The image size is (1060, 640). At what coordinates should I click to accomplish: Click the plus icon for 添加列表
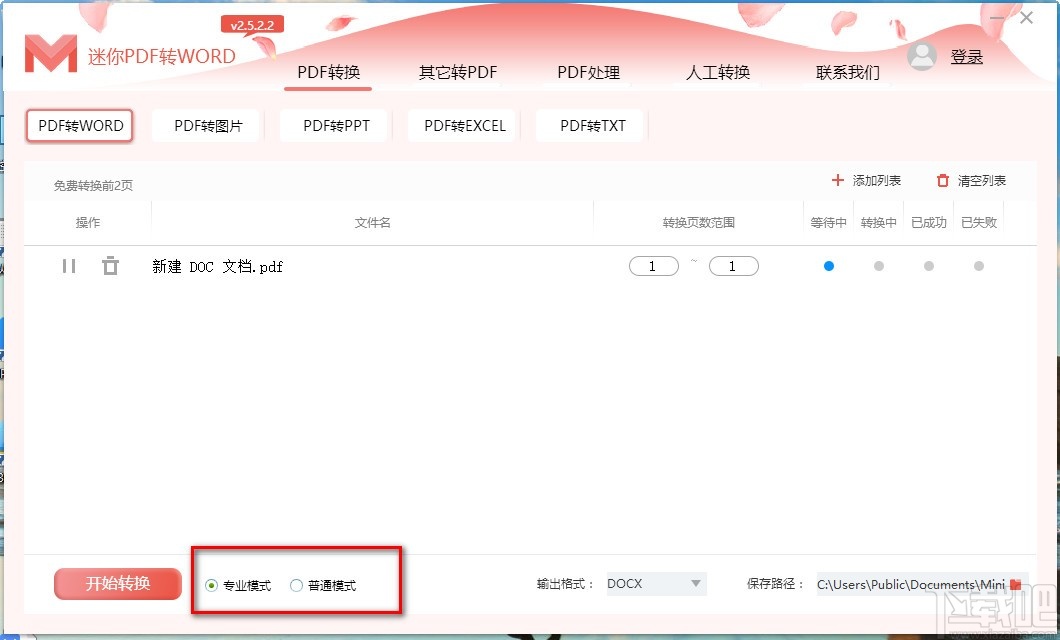pos(838,180)
